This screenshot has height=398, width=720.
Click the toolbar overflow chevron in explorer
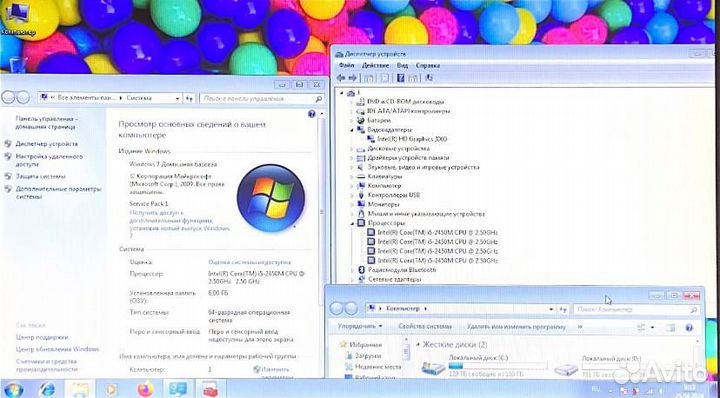580,327
